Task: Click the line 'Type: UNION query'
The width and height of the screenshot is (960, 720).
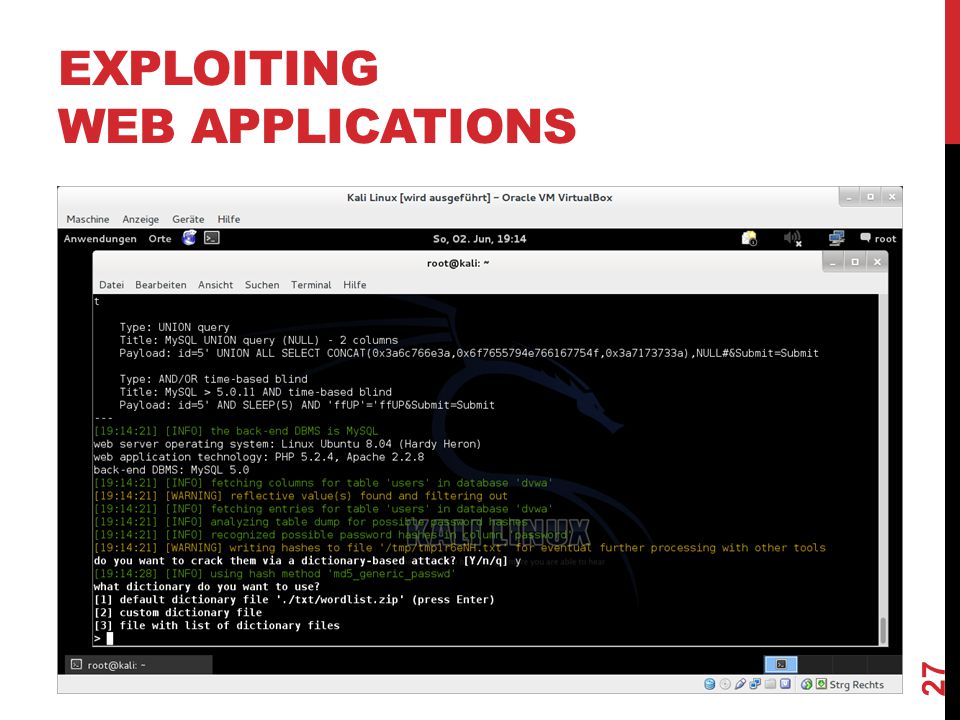Action: tap(174, 327)
